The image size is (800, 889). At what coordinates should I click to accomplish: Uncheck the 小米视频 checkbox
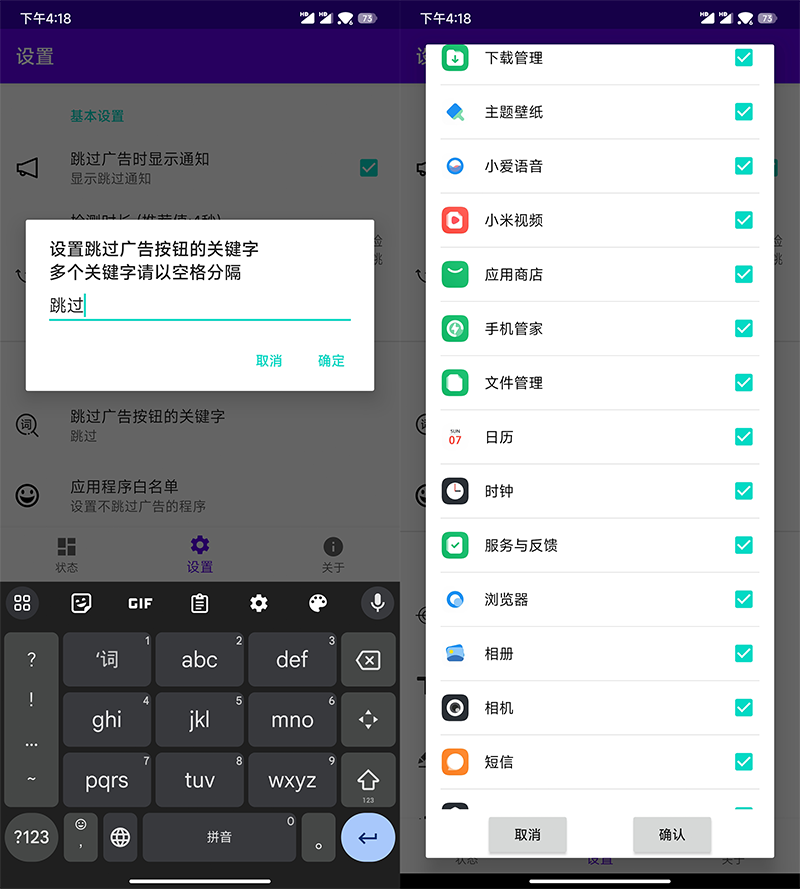(743, 220)
